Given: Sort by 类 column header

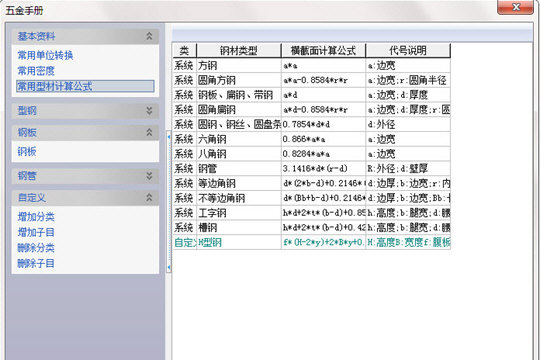Looking at the screenshot, I should (x=184, y=51).
